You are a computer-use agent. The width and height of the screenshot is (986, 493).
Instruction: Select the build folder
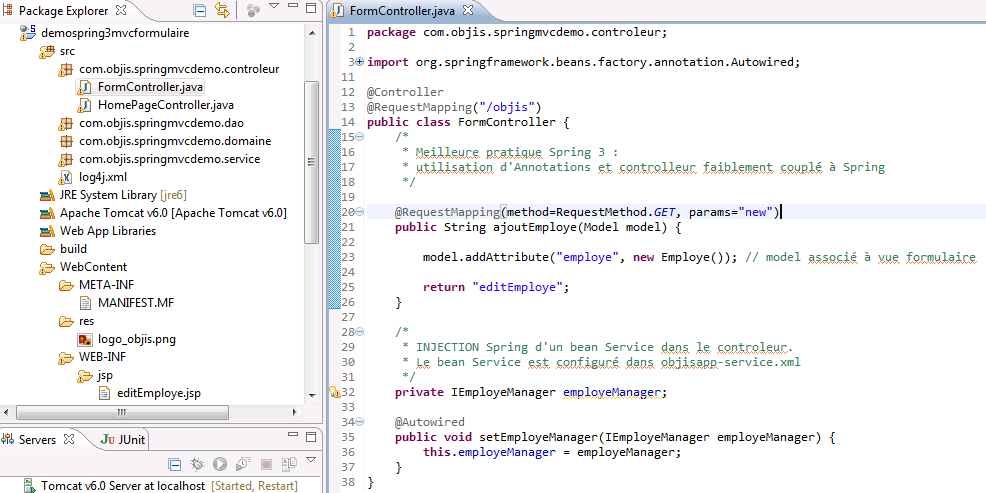(x=73, y=249)
